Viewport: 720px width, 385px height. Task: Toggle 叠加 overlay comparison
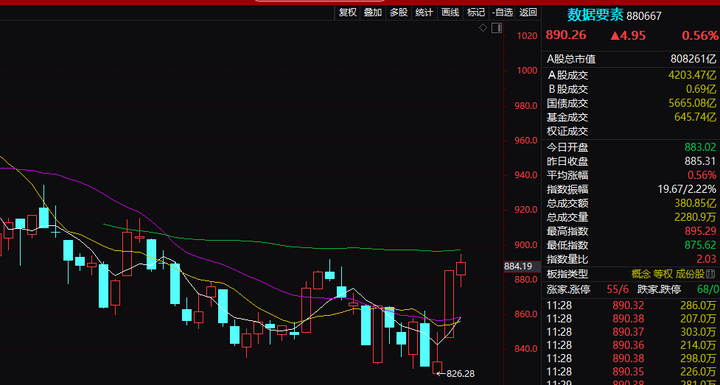click(373, 12)
